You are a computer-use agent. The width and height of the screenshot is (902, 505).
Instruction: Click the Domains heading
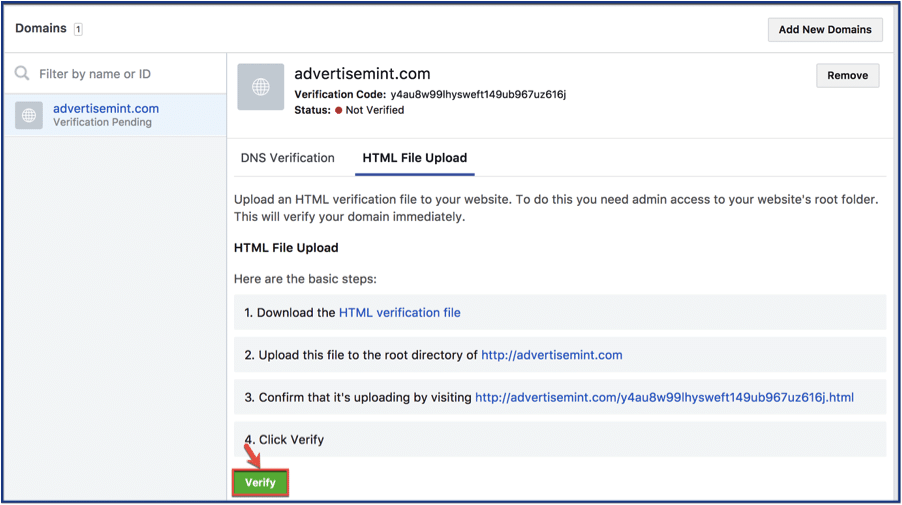tap(41, 28)
